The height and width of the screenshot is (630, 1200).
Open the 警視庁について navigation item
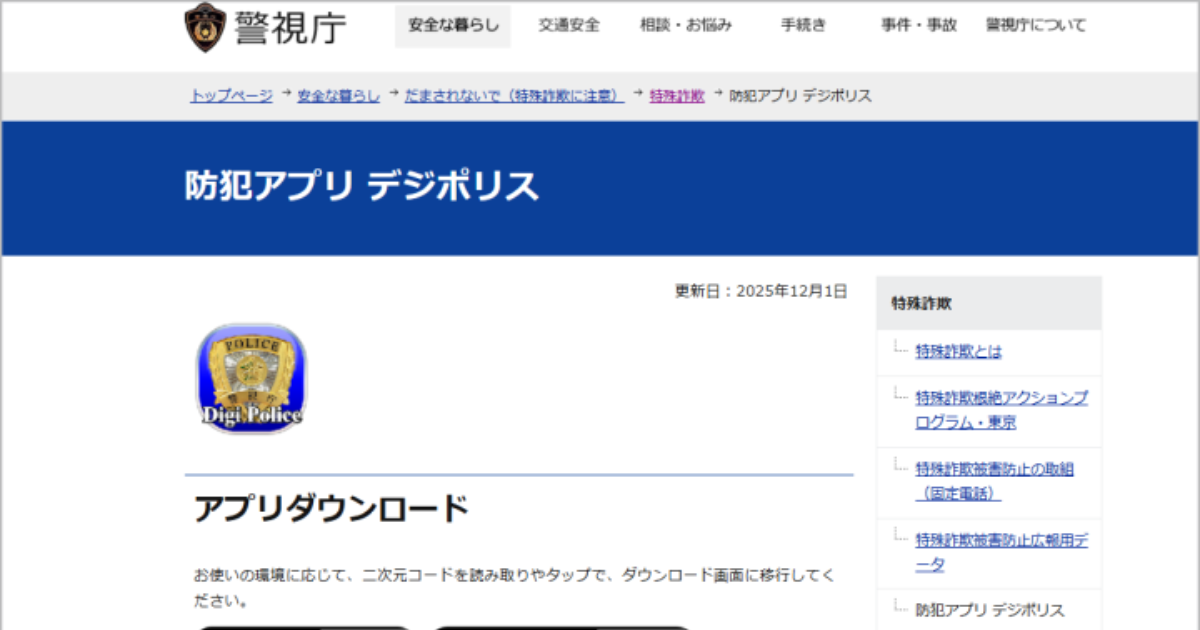coord(1034,26)
